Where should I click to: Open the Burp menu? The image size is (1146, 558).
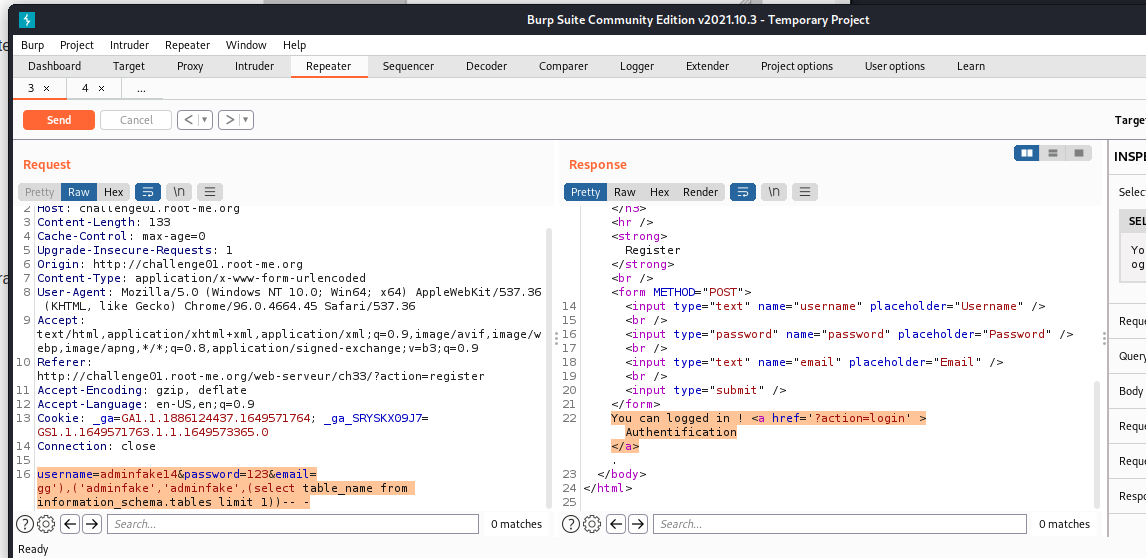pyautogui.click(x=32, y=45)
